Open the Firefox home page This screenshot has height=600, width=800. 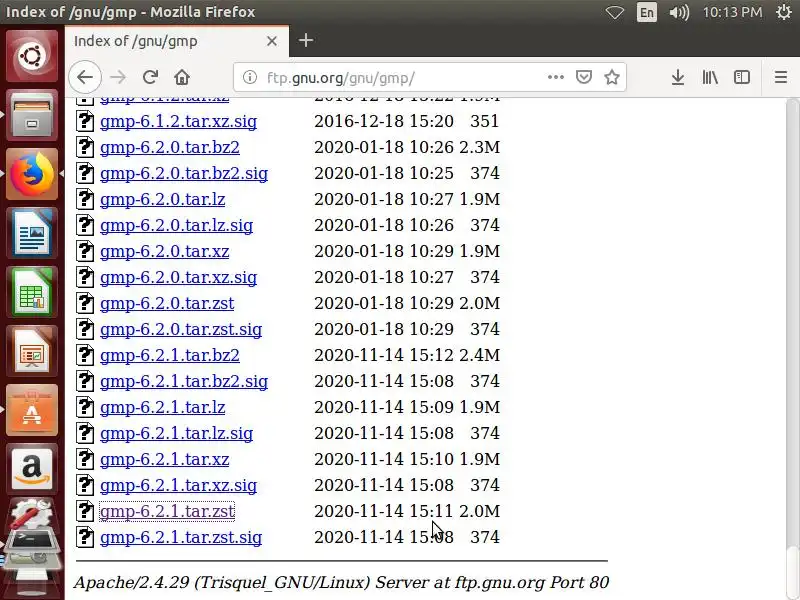182,77
